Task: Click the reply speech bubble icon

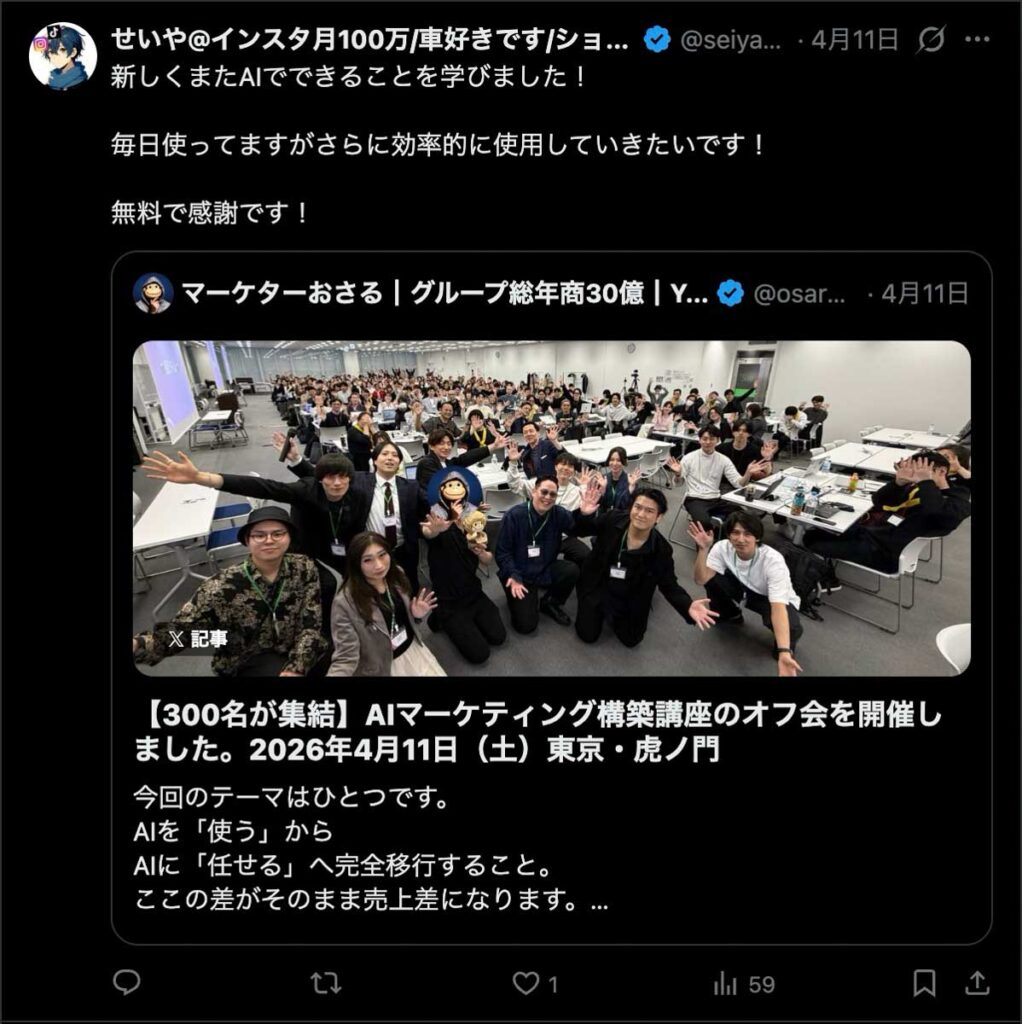Action: (126, 982)
